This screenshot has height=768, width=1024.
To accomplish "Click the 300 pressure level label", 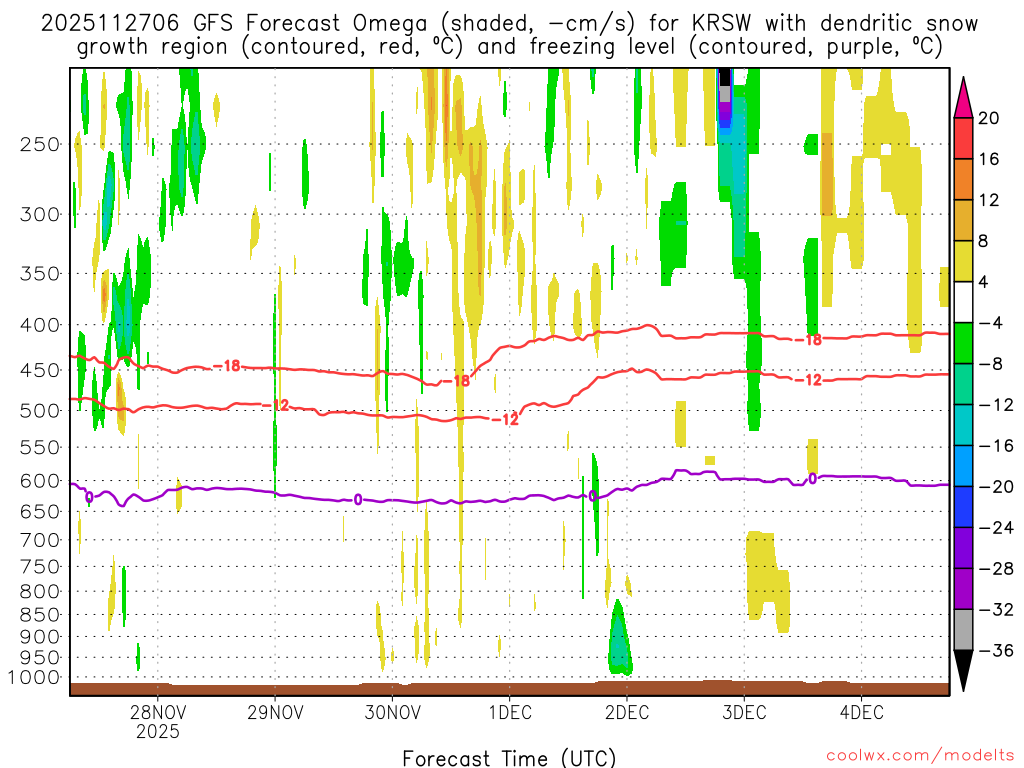I will [40, 214].
